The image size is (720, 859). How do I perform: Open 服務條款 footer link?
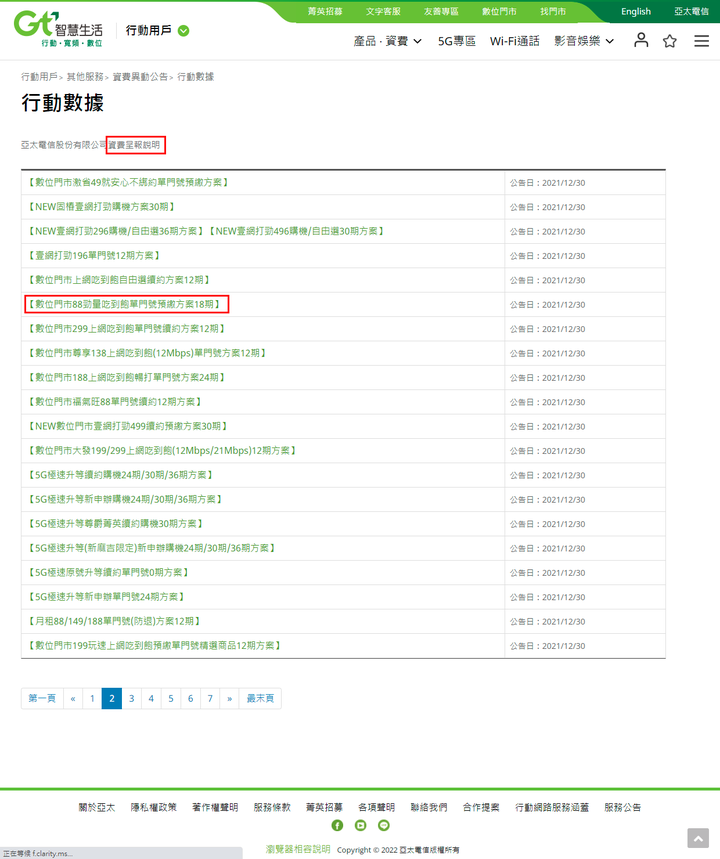pos(272,808)
